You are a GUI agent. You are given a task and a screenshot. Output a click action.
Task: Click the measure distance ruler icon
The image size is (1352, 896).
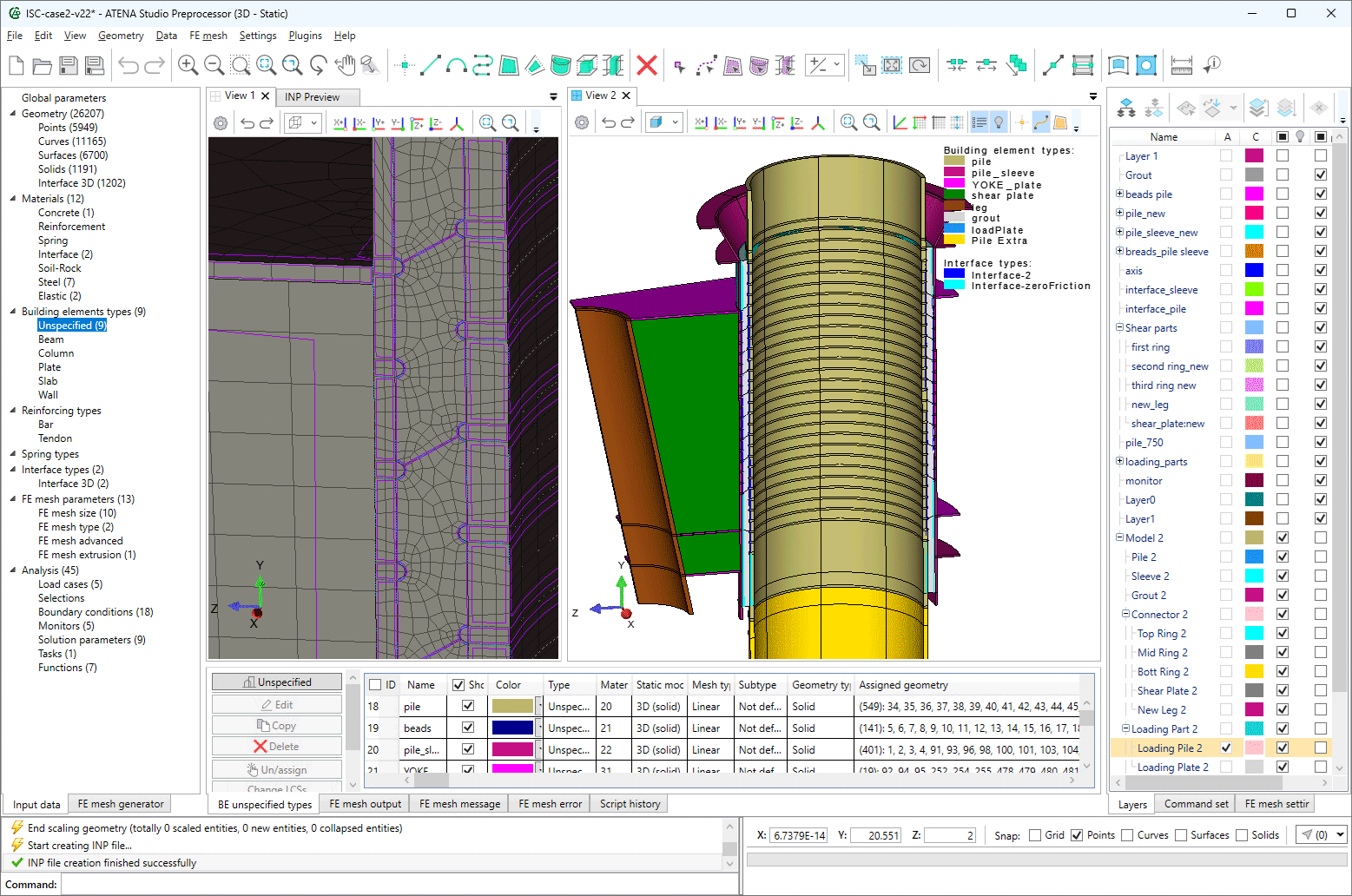pyautogui.click(x=1182, y=65)
